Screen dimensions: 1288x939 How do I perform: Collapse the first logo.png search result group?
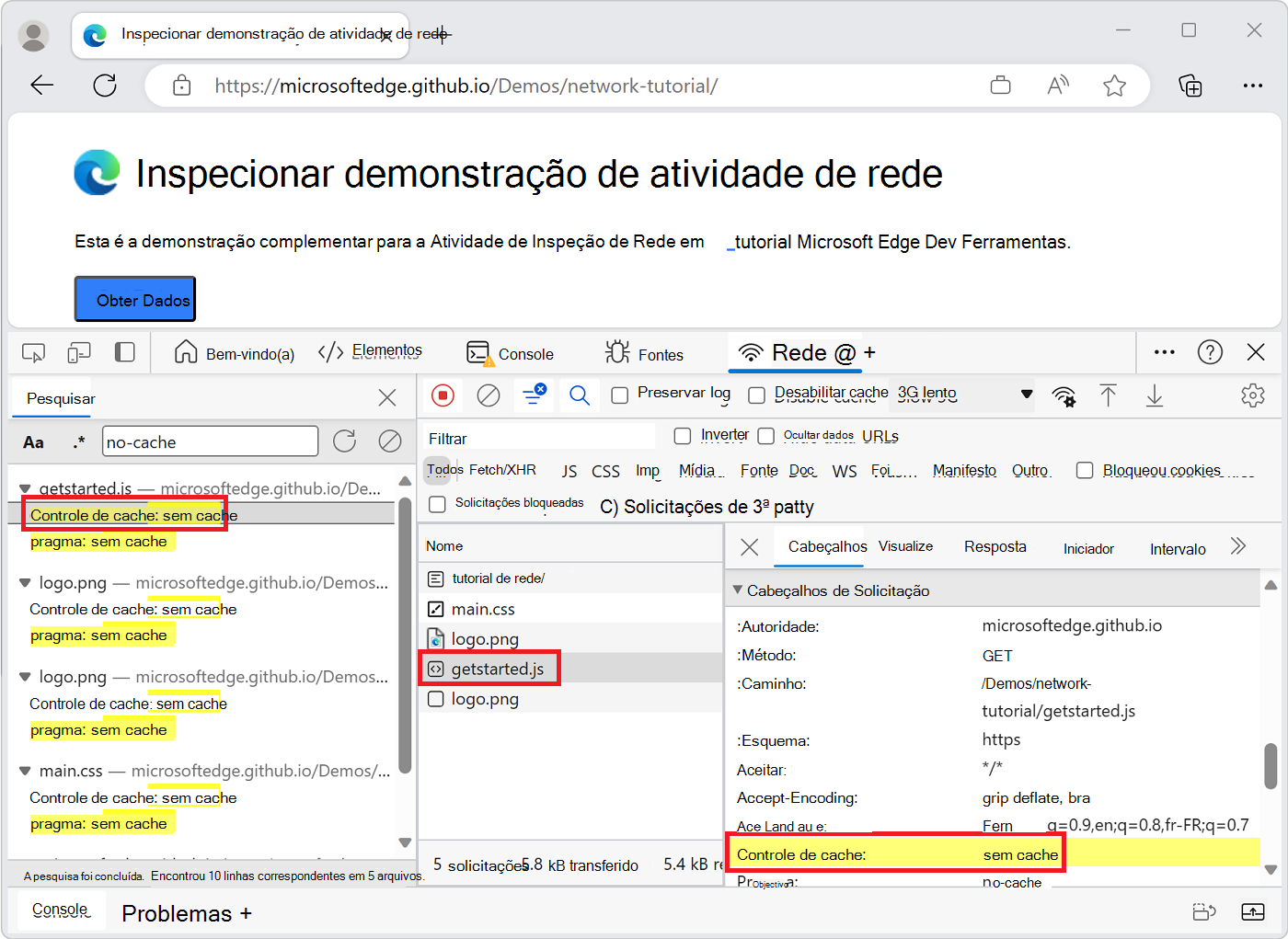25,582
